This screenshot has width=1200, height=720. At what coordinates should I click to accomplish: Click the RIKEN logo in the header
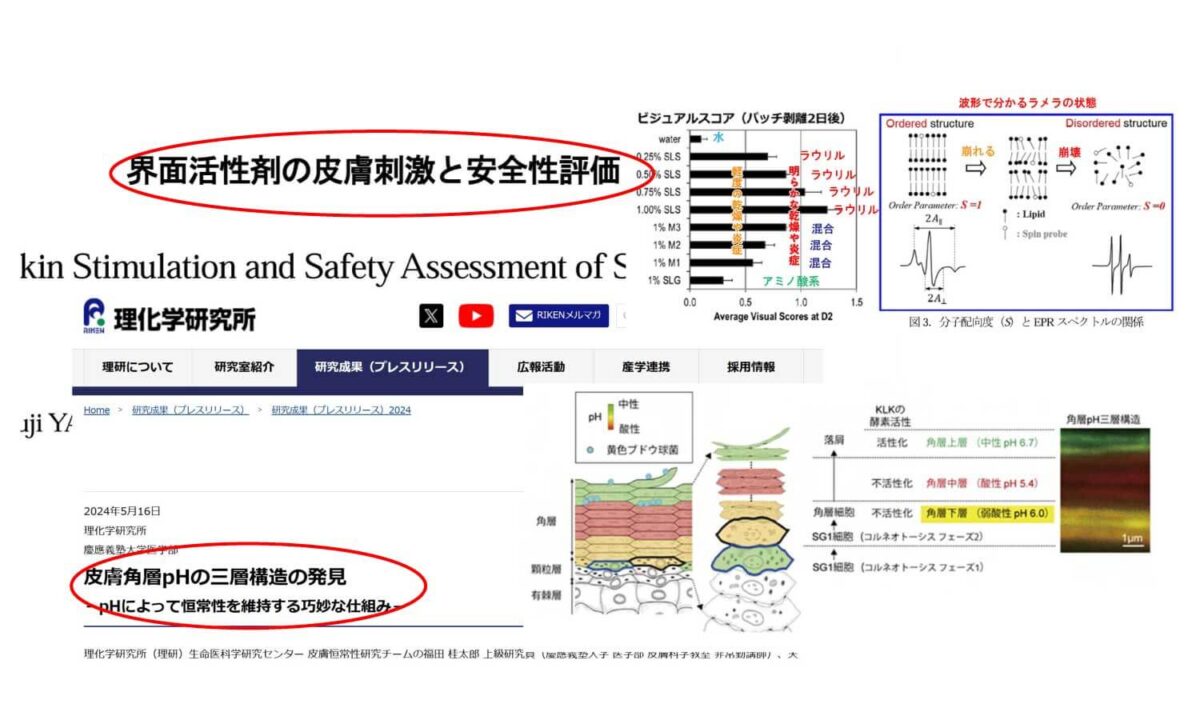pyautogui.click(x=169, y=317)
